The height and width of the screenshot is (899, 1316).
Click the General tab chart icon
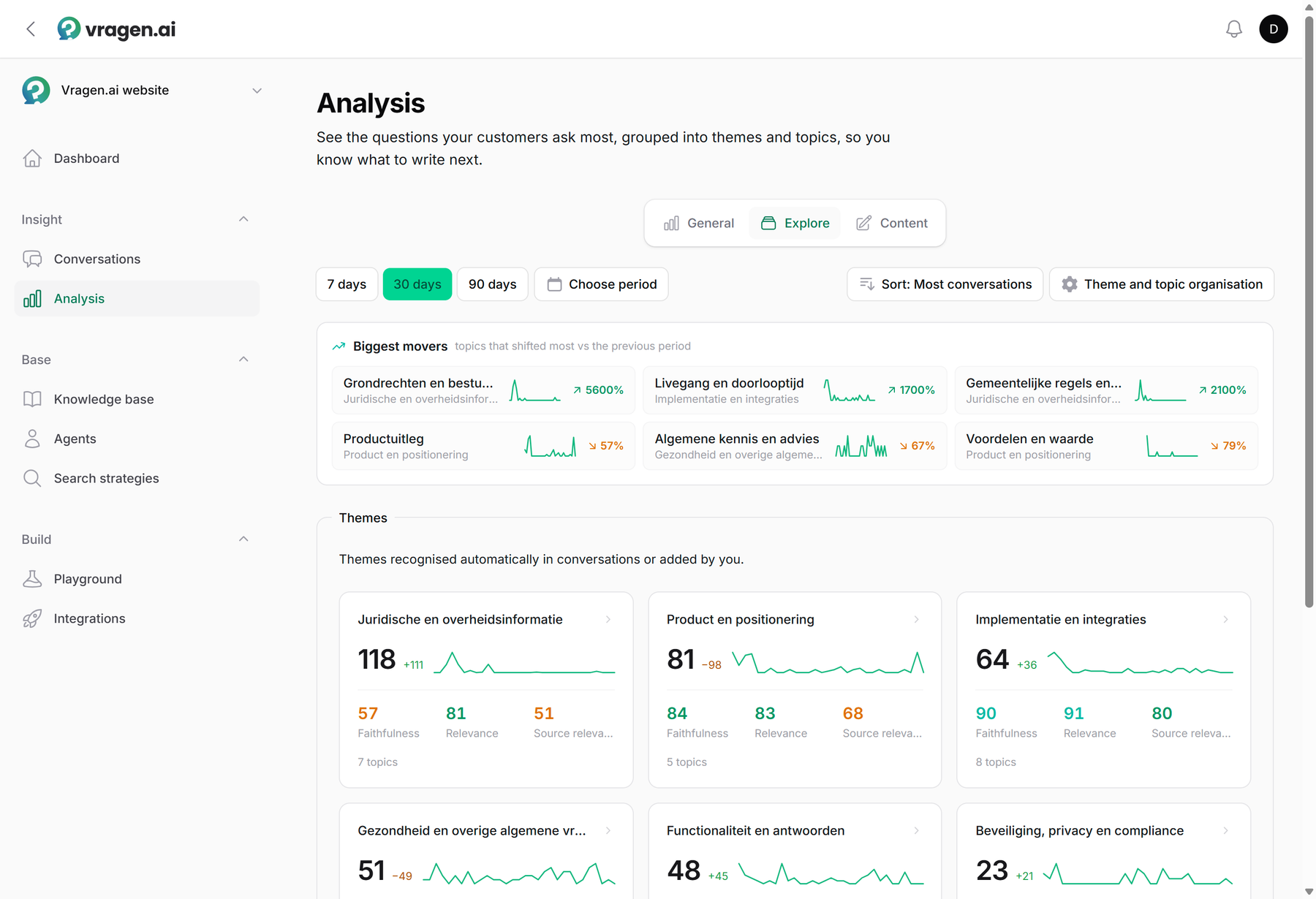coord(671,224)
